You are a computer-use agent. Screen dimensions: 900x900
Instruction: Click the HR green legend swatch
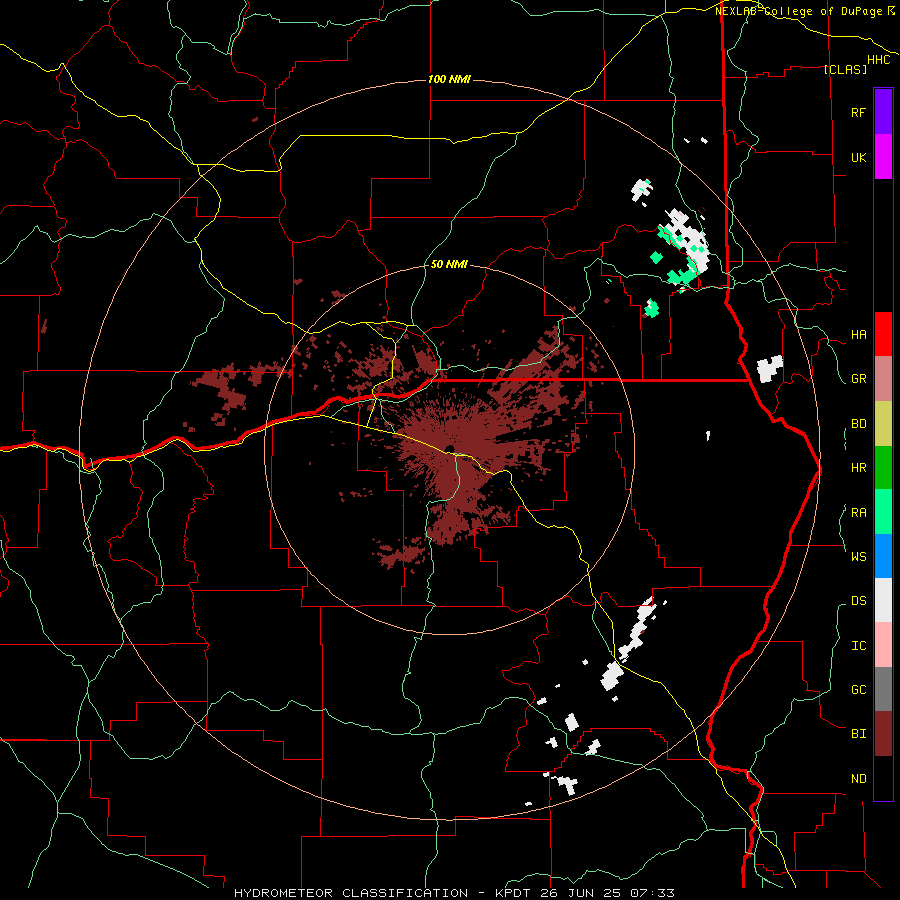pos(883,467)
